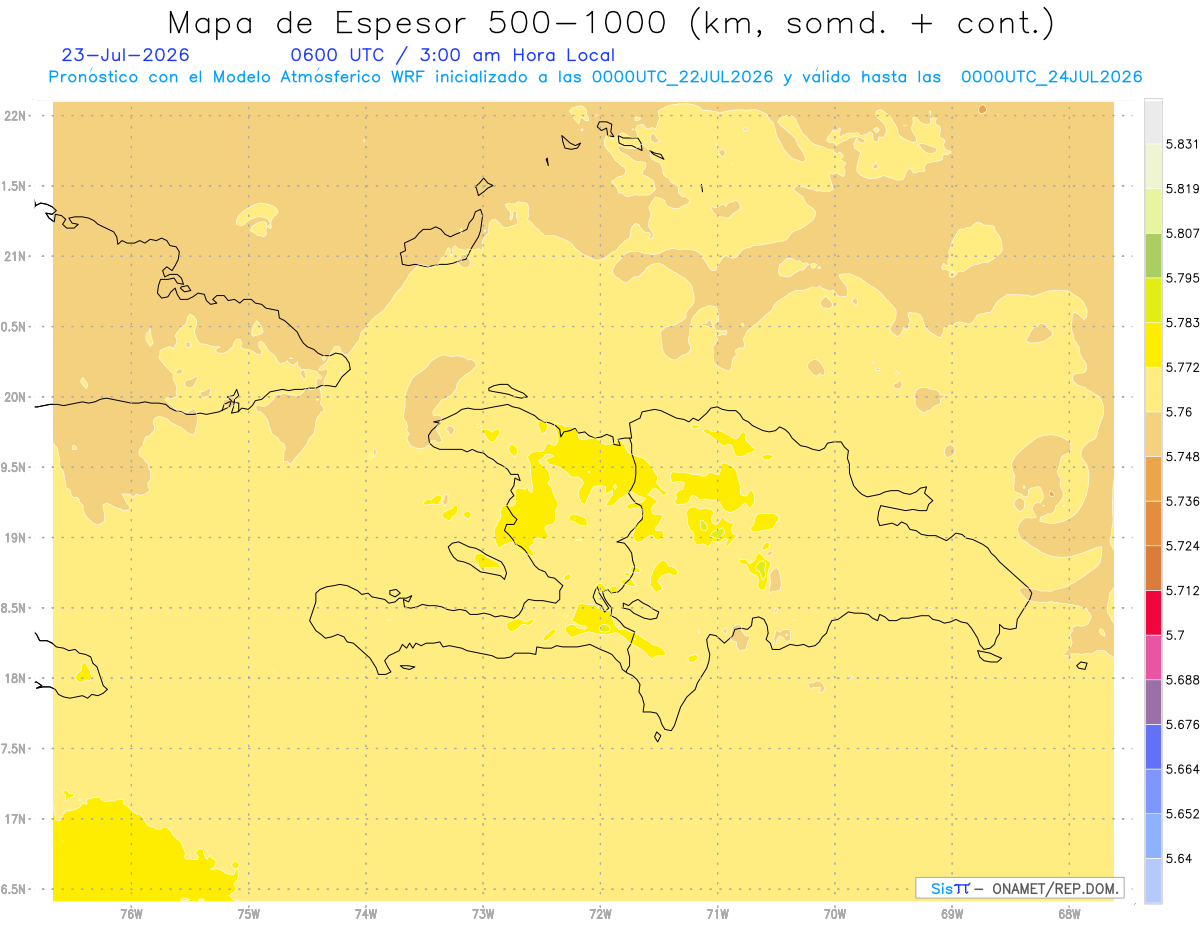This screenshot has width=1200, height=927.
Task: Pick the red legend swatch above 5.7
Action: point(1153,613)
